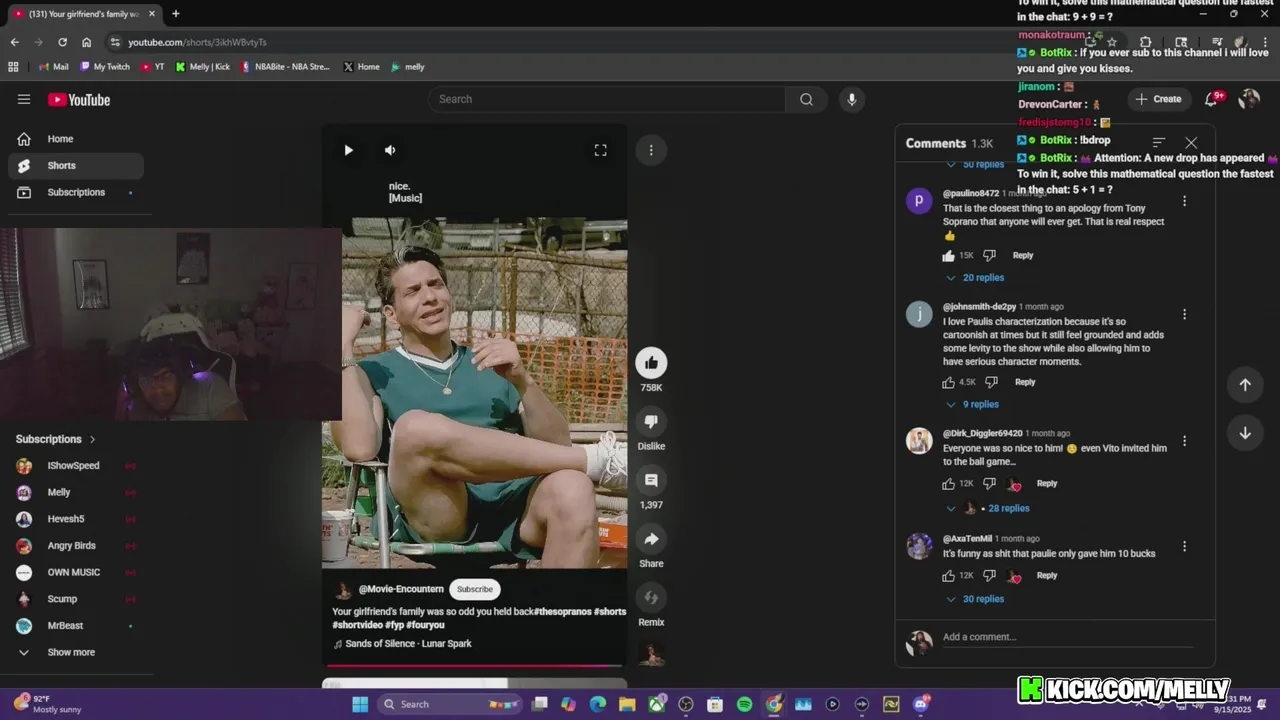Open Sands of Silence - Lunar Spark sound
This screenshot has height=720, width=1280.
tap(408, 643)
